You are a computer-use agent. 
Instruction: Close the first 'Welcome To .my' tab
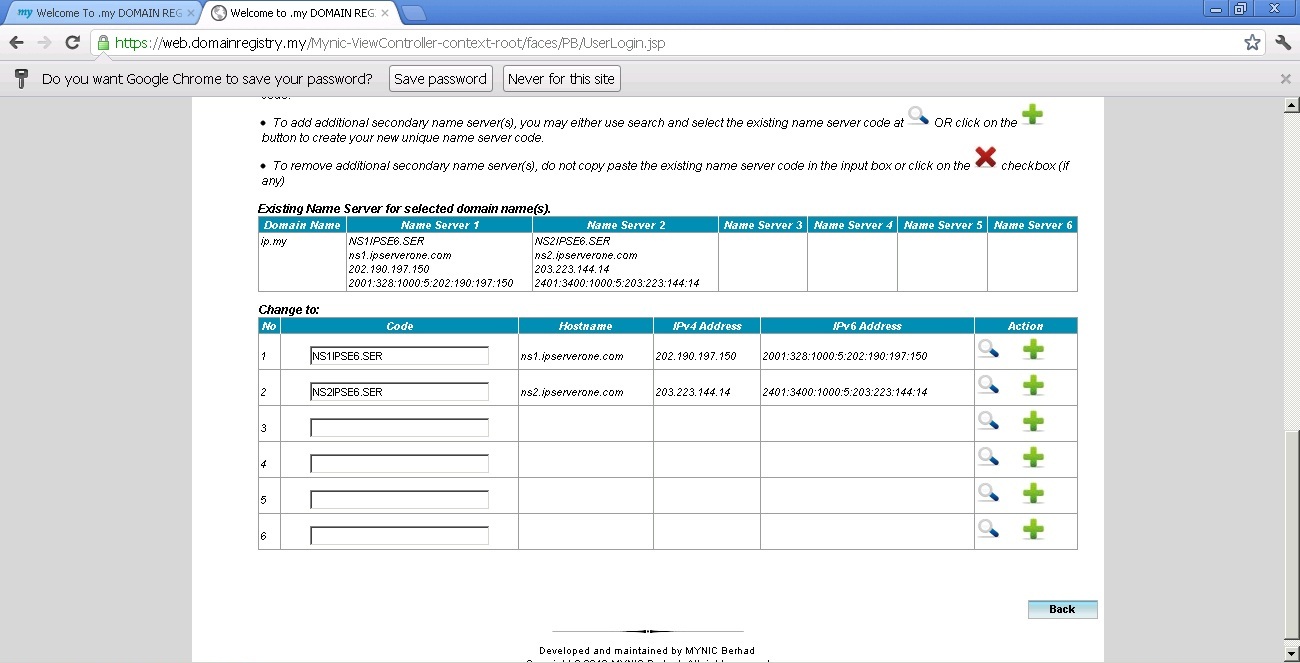pos(191,13)
